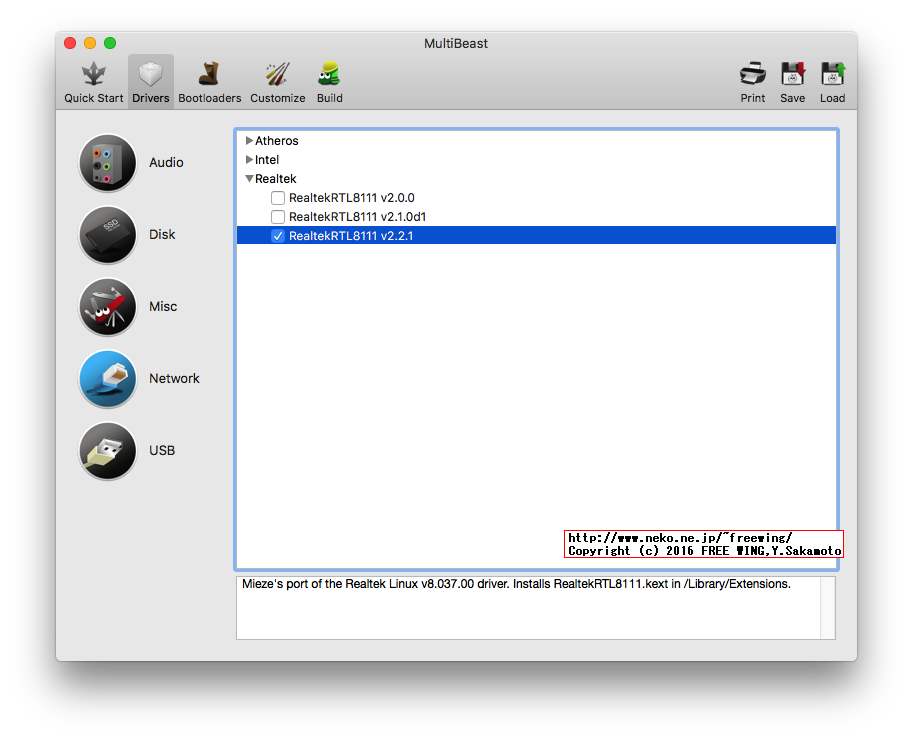Click the Realtek label
The image size is (913, 741).
pos(275,179)
